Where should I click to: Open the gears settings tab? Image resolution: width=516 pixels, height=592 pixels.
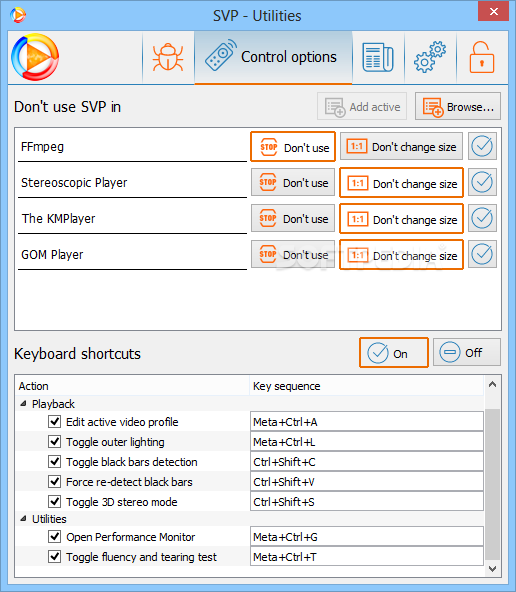tap(430, 57)
